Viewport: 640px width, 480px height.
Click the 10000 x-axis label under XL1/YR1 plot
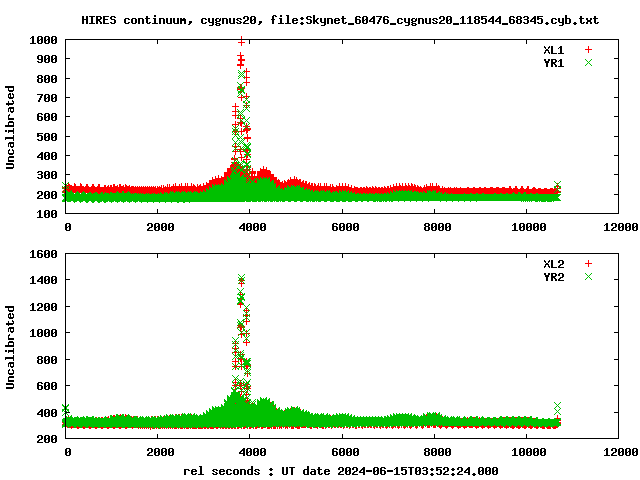click(x=529, y=227)
